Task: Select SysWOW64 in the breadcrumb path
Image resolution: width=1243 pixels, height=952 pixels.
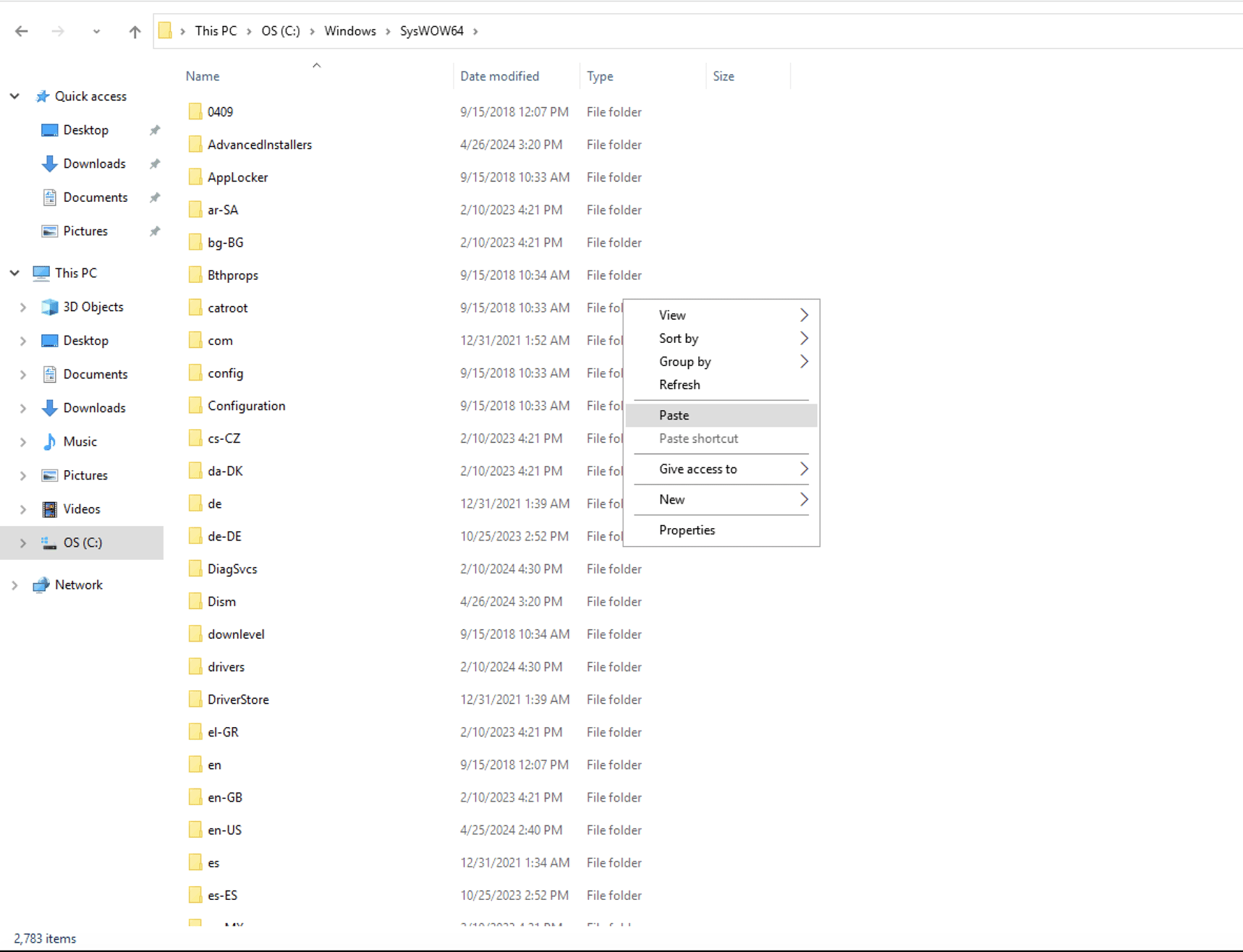Action: tap(431, 30)
